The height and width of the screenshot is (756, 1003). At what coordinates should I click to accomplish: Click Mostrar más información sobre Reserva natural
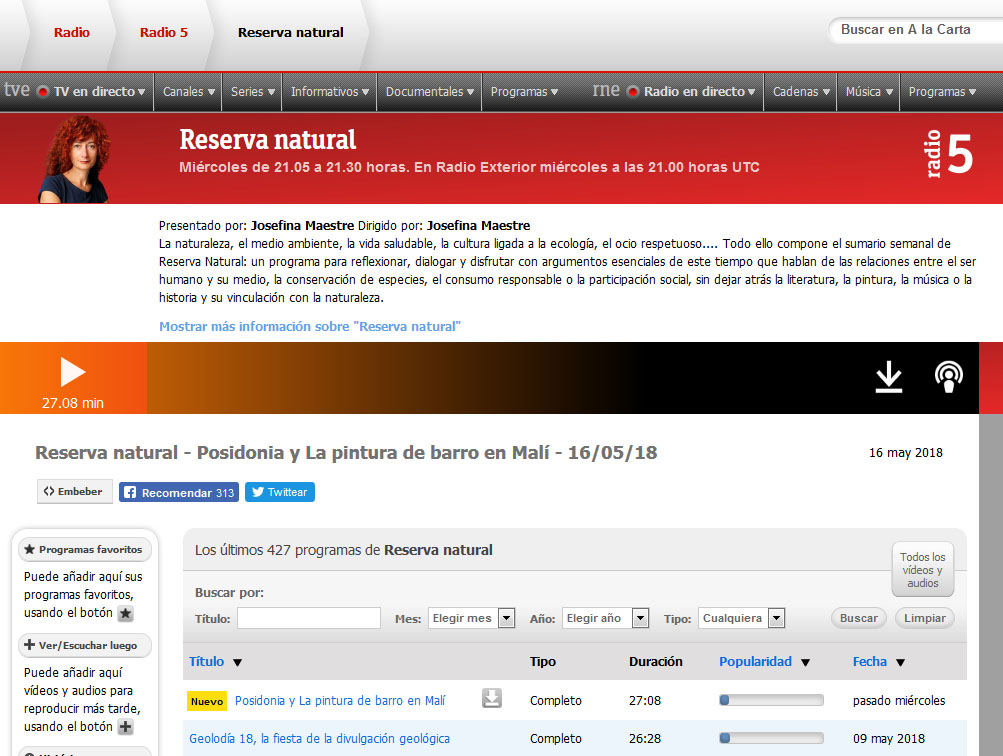310,326
